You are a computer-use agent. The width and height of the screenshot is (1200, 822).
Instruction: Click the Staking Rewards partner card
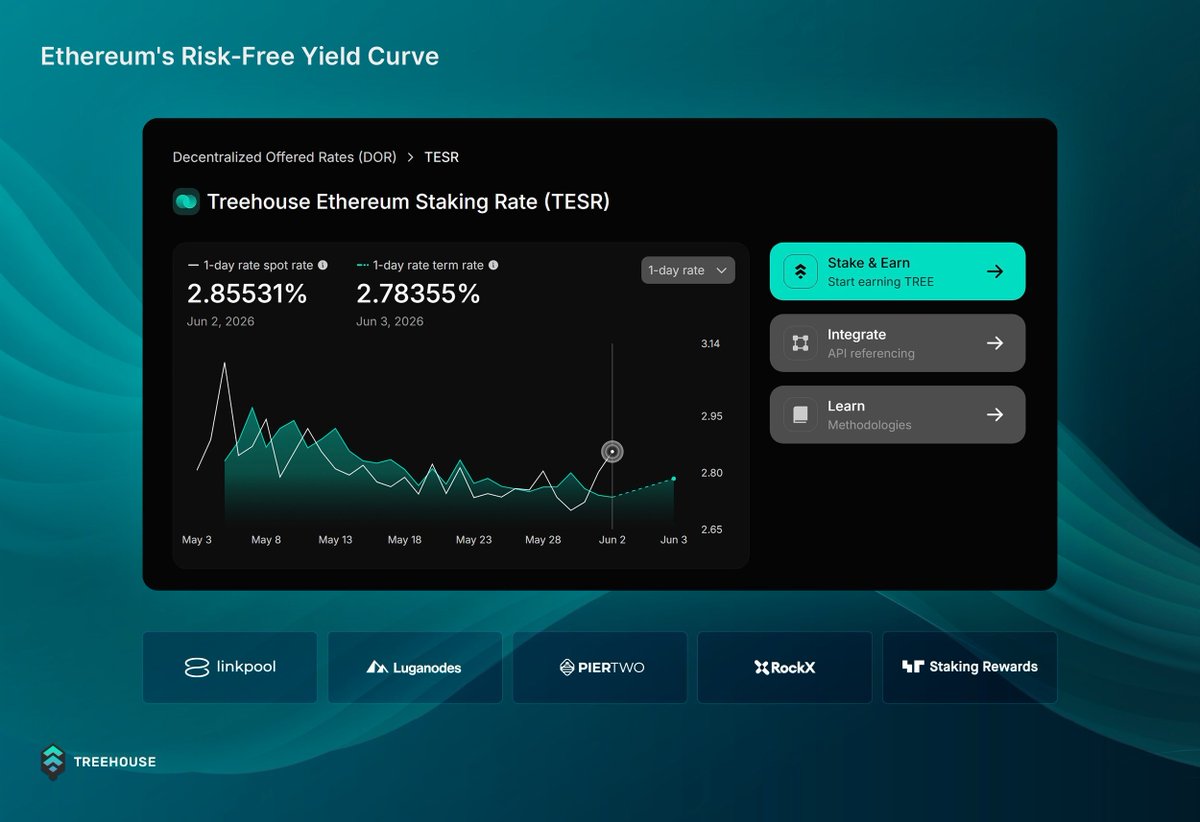970,667
